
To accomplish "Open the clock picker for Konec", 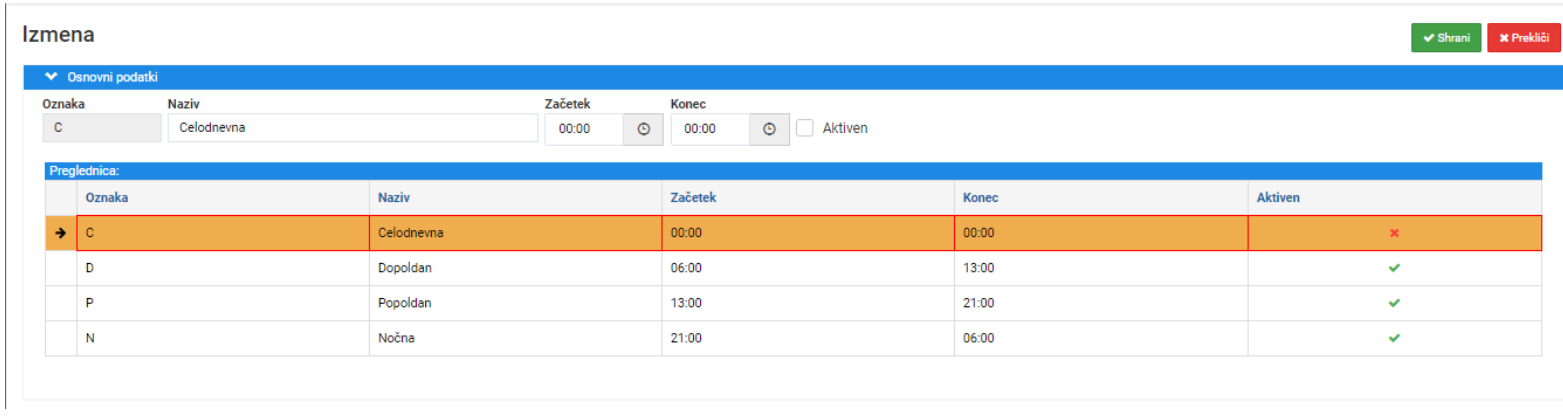I will [769, 129].
